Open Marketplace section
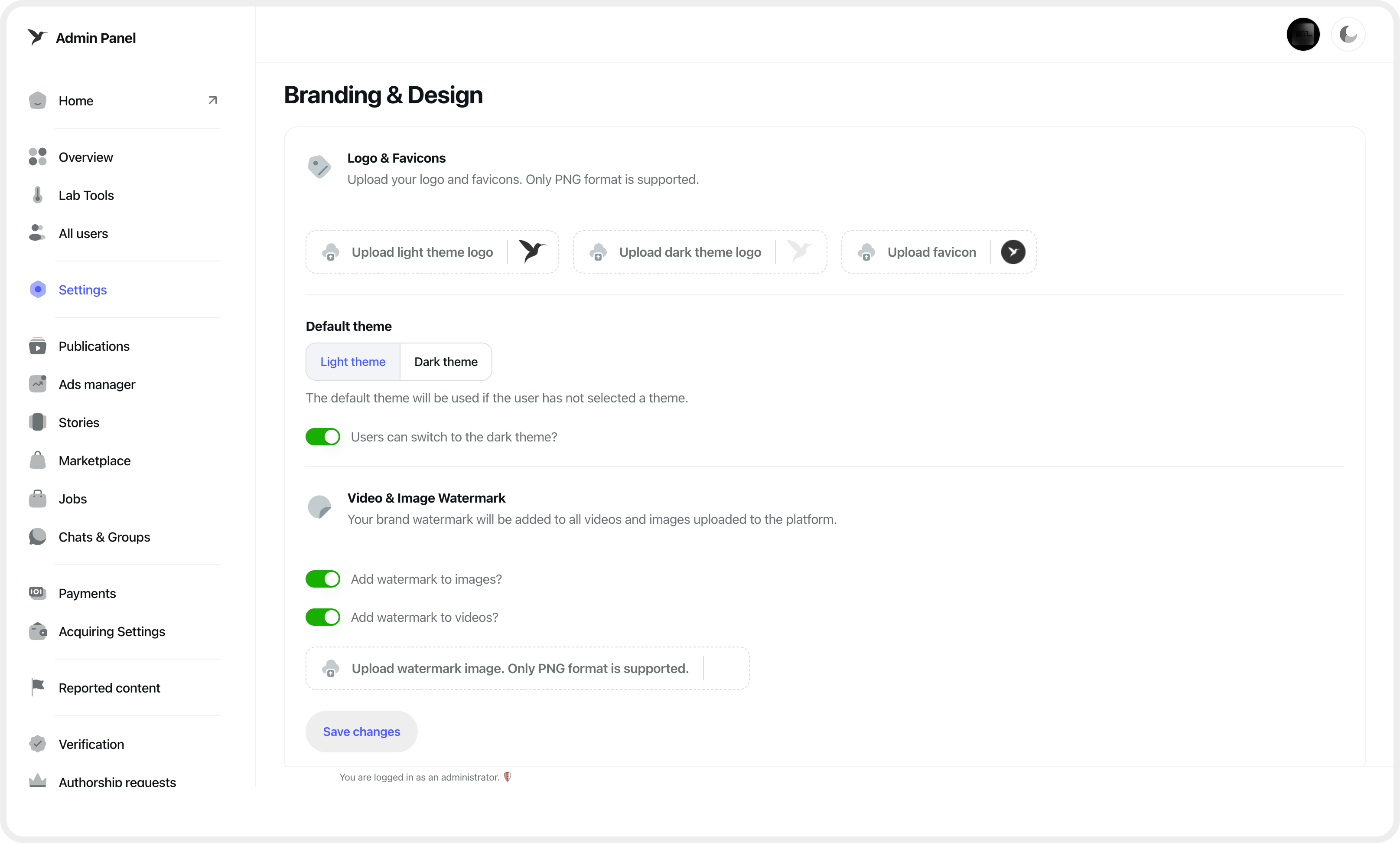 pyautogui.click(x=95, y=460)
